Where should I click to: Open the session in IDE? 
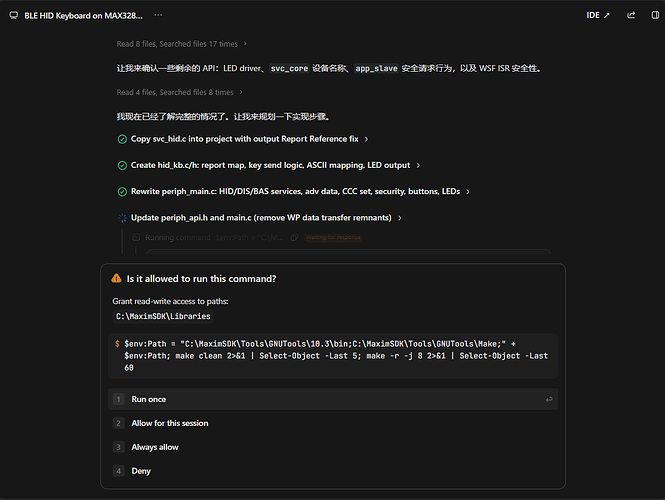[x=598, y=15]
